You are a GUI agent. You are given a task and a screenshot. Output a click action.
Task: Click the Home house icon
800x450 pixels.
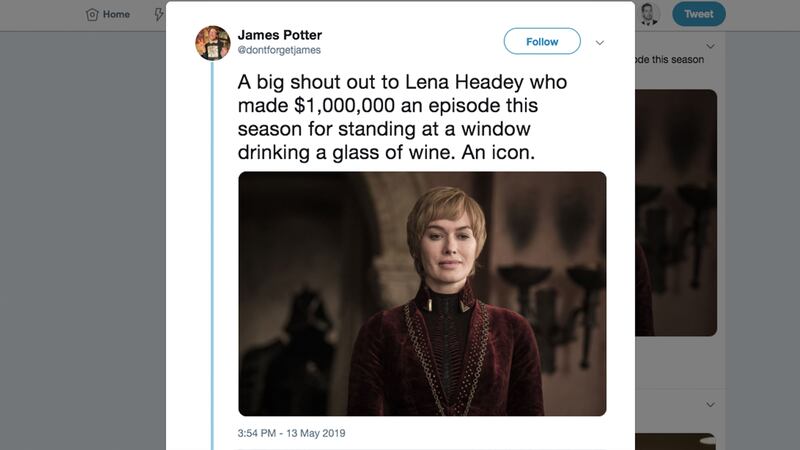[x=92, y=15]
